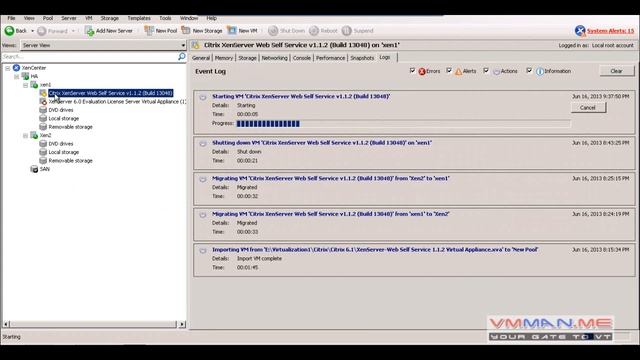Click the XenCenter root node icon

coord(16,68)
